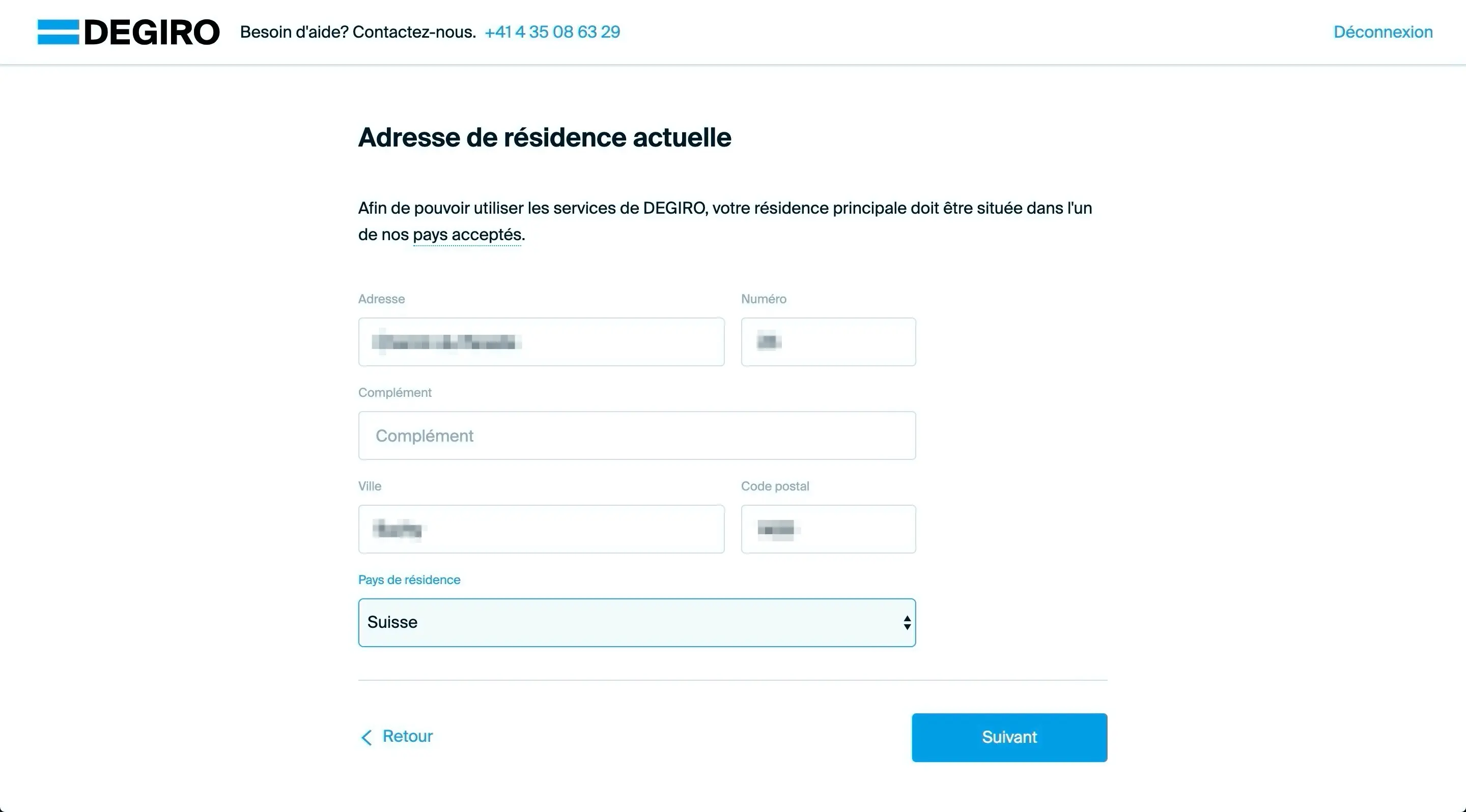Screen dimensions: 1466x812
Task: Call the +41 4 35 08 63 29 number
Action: click(553, 31)
